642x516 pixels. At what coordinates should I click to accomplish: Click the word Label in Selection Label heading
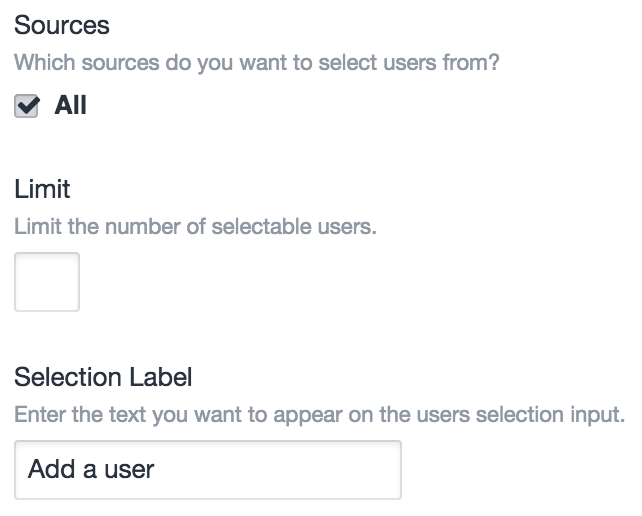[x=162, y=377]
